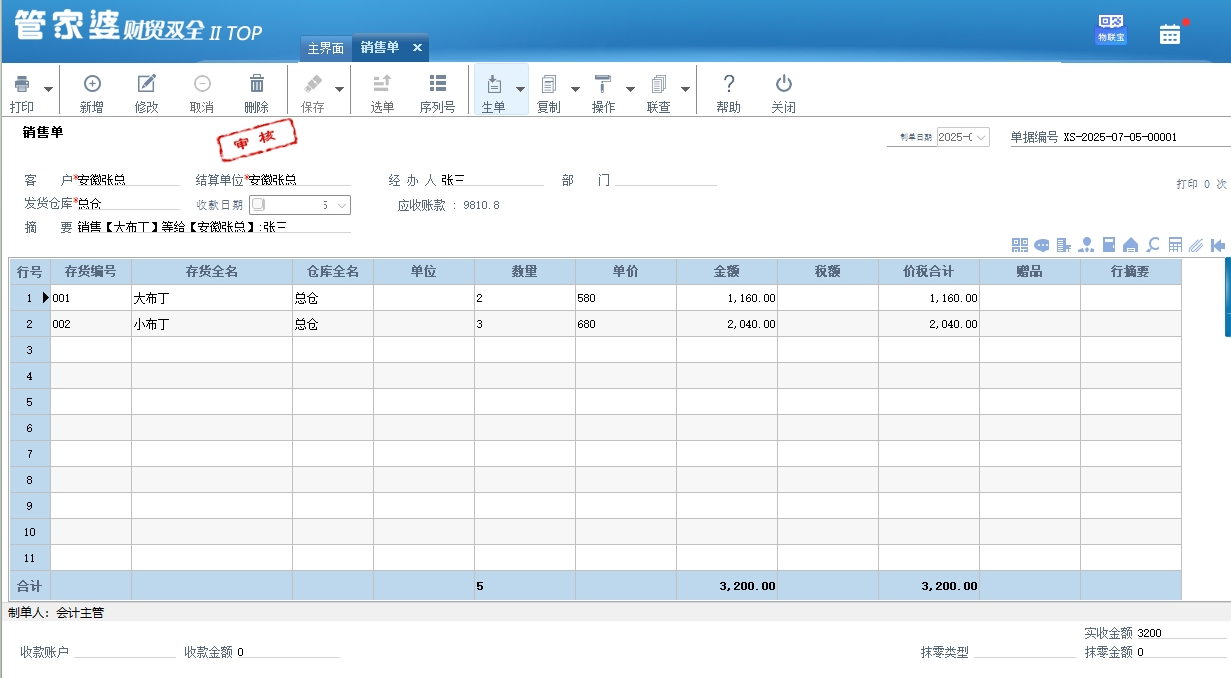Viewport: 1231px width, 678px height.
Task: Open the 物联宝 icon in the header
Action: 1111,29
